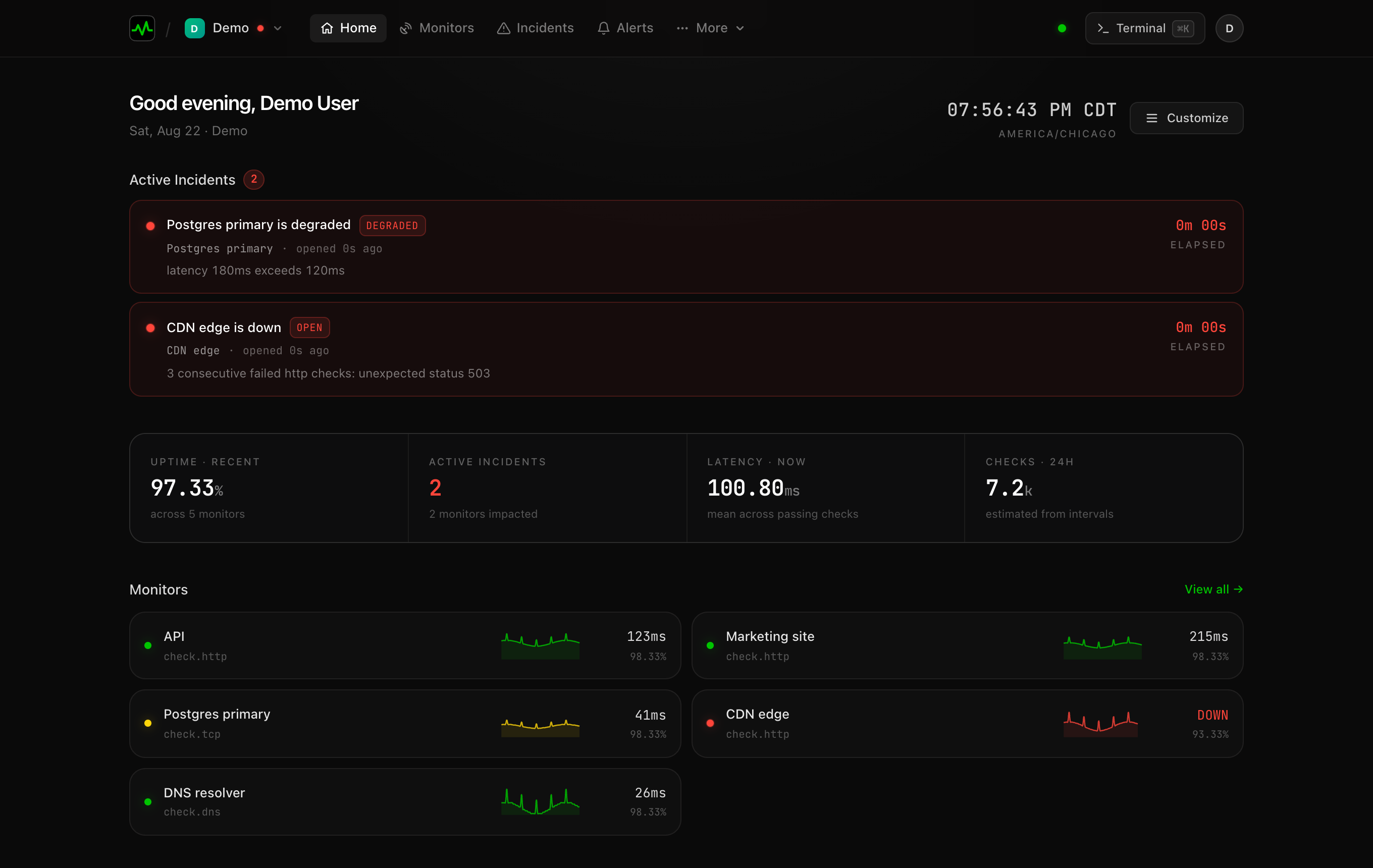Click the red alert dot beside Demo
This screenshot has height=868, width=1373.
point(260,28)
